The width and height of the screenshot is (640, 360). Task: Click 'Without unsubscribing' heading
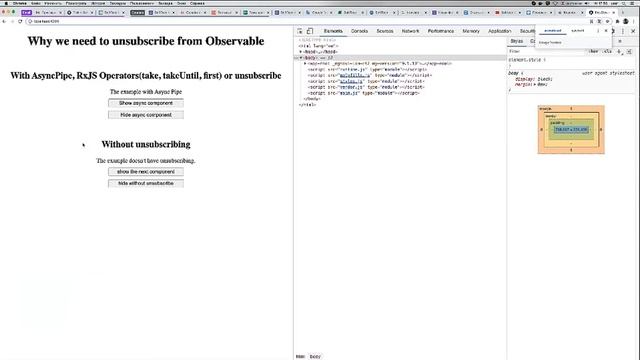coord(146,144)
